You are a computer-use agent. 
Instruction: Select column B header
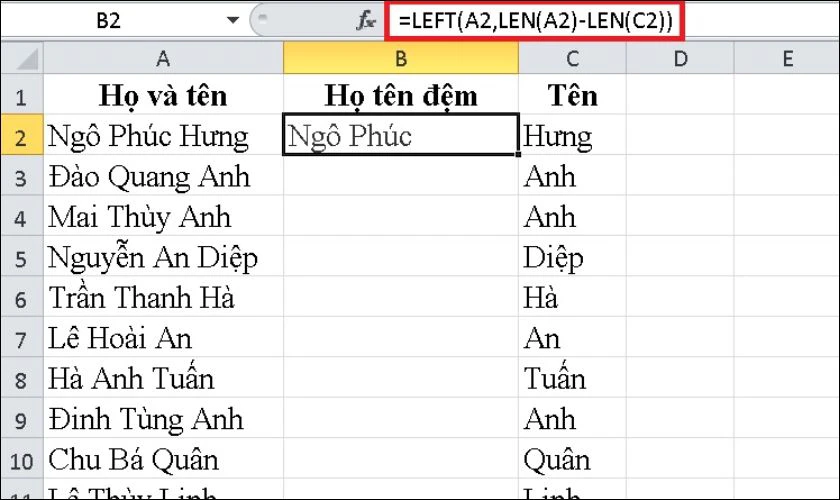[401, 58]
